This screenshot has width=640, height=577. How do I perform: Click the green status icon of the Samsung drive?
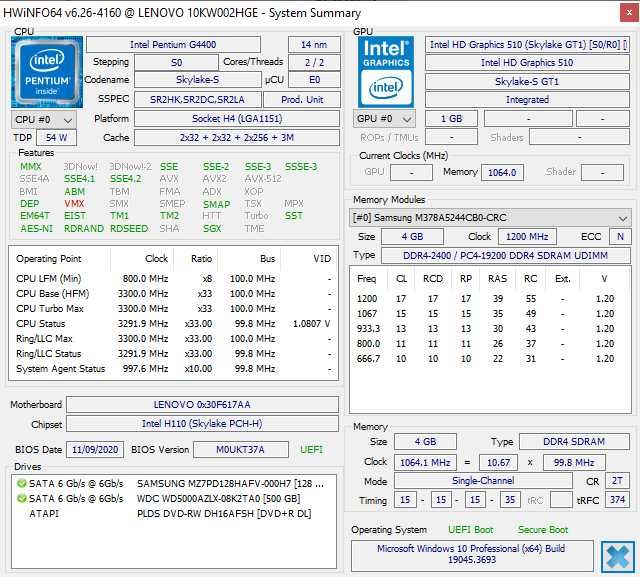21,484
